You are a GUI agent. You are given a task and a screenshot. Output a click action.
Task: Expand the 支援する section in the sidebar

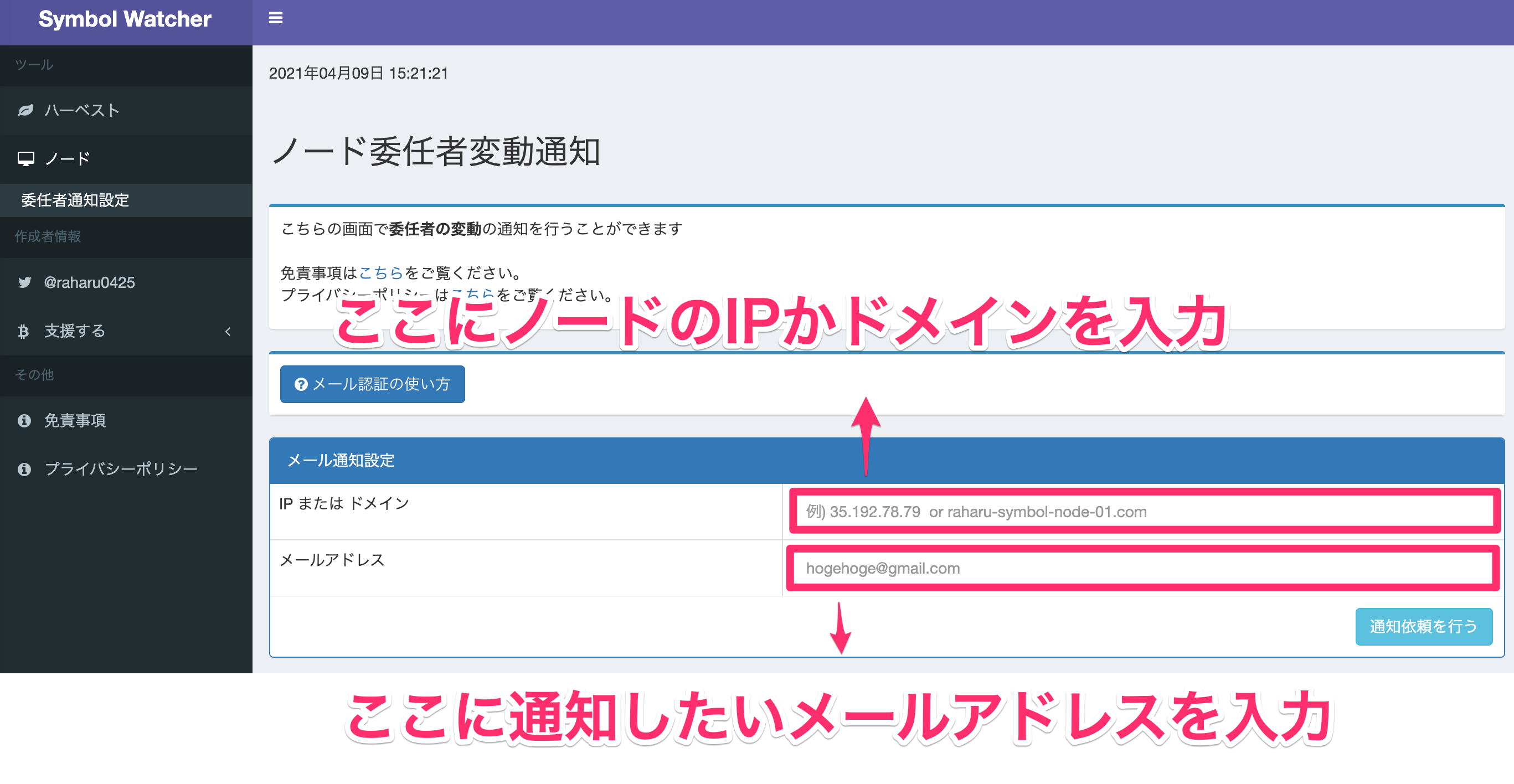(x=88, y=331)
